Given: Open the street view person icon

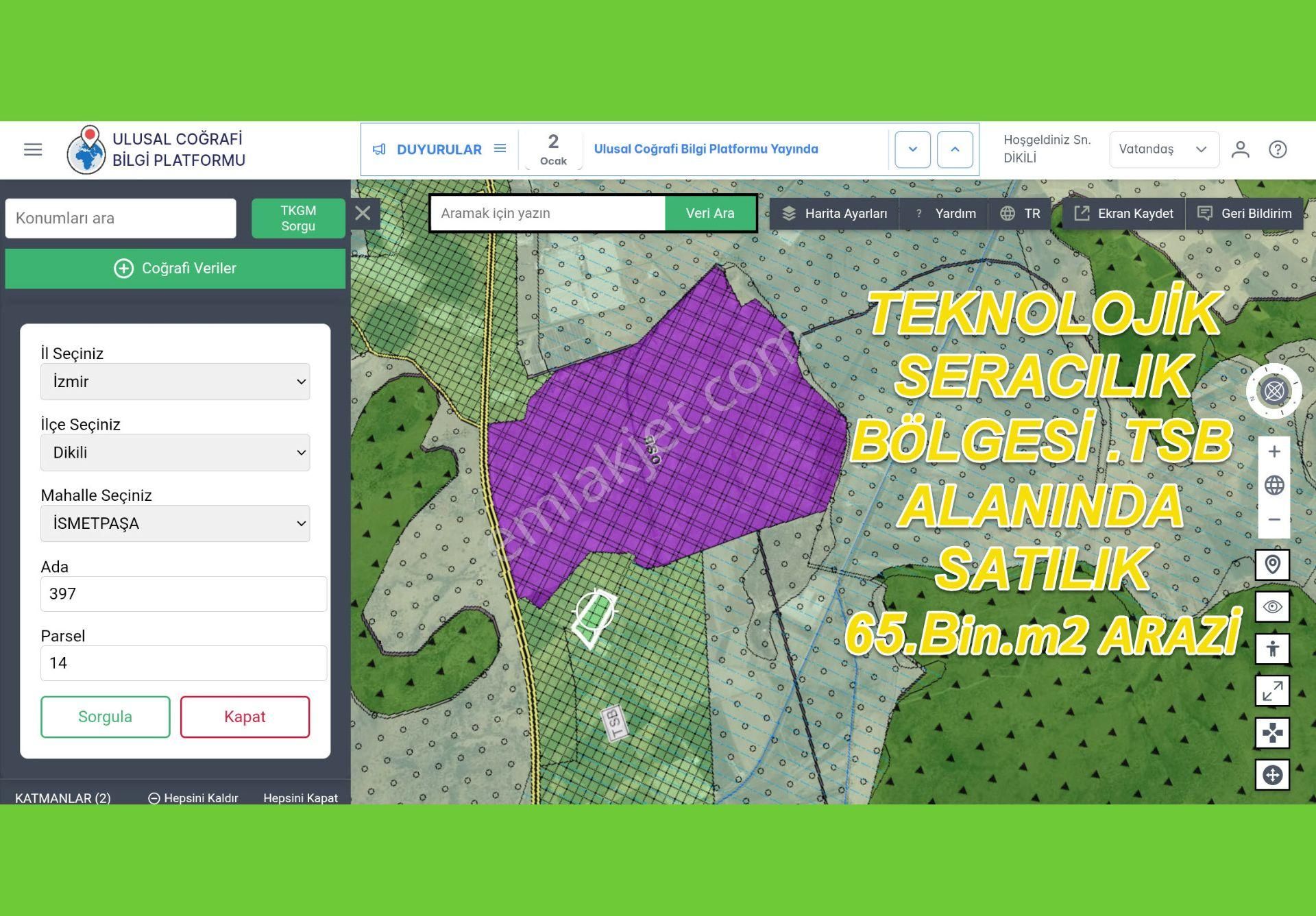Looking at the screenshot, I should point(1272,649).
